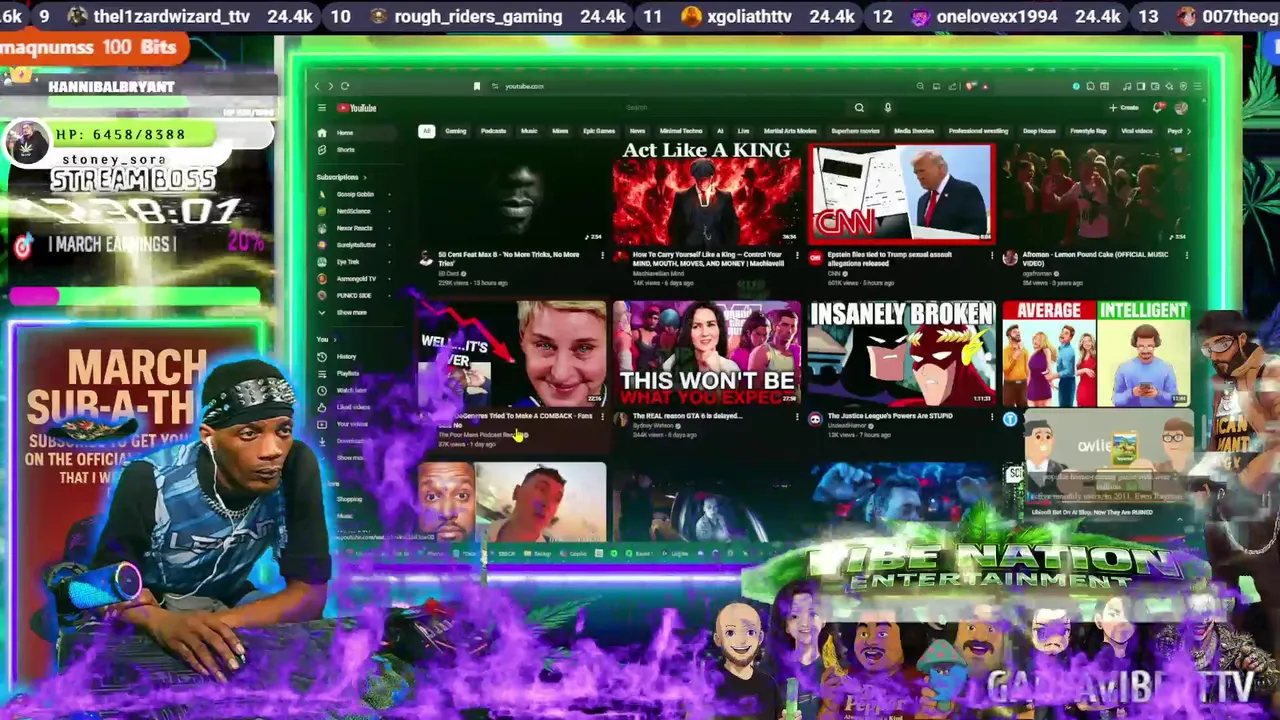1280x720 pixels.
Task: Open 50 Cent No More Tricks thumbnail
Action: (x=511, y=193)
